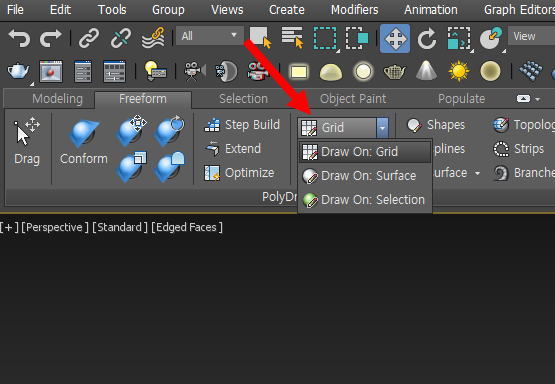Select the Rotate Conform brush icon
The width and height of the screenshot is (555, 384).
(169, 130)
